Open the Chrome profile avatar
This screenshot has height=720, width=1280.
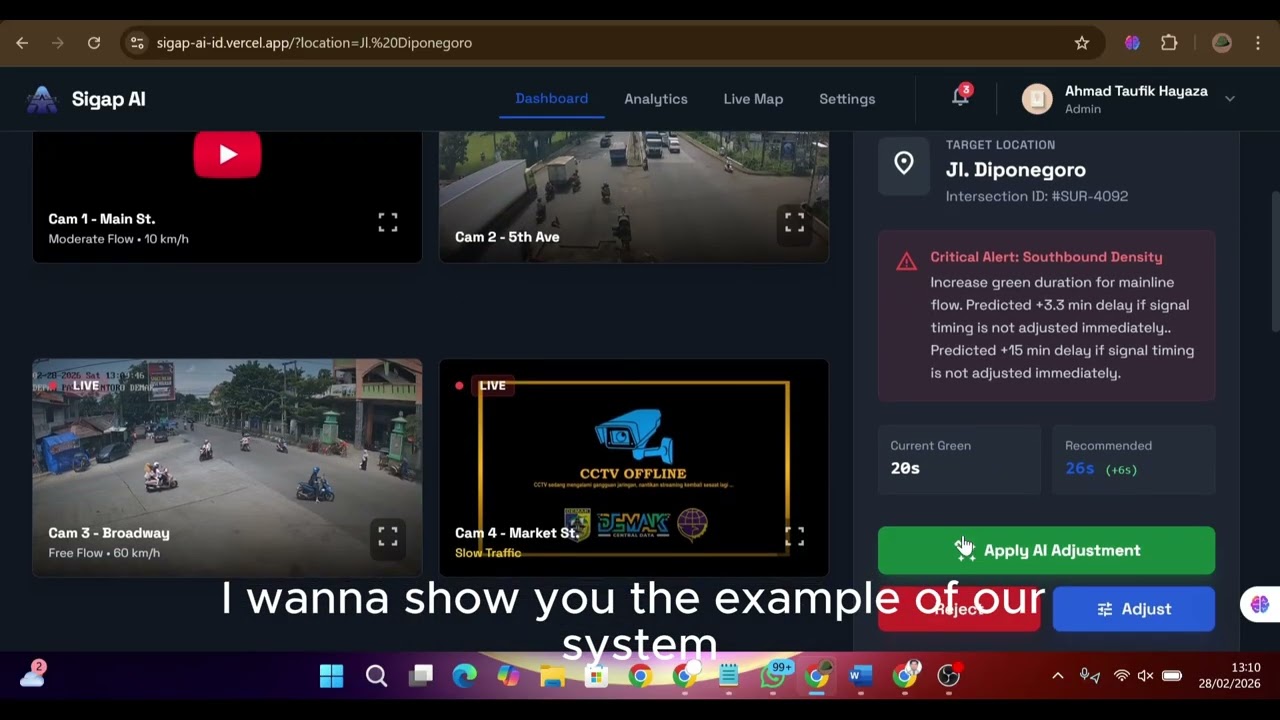1221,43
